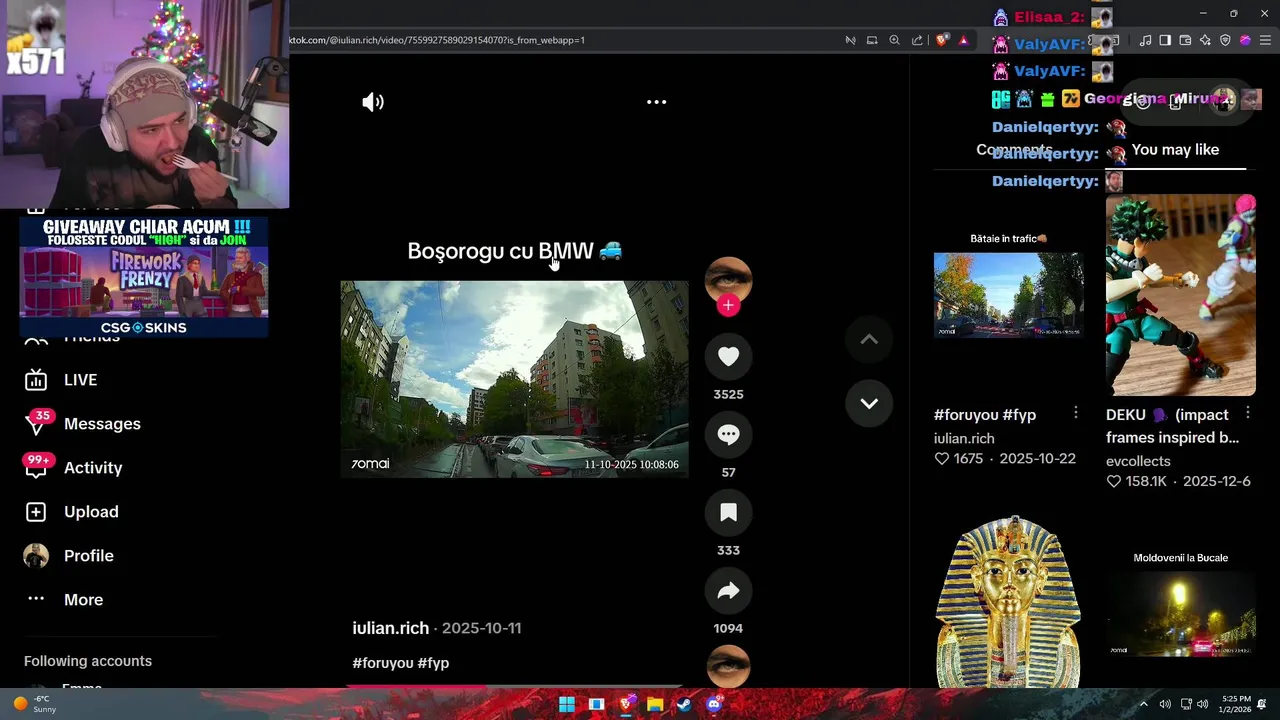Click the Messages icon with 35 badge
Screen dimensions: 1280x720
(x=36, y=424)
